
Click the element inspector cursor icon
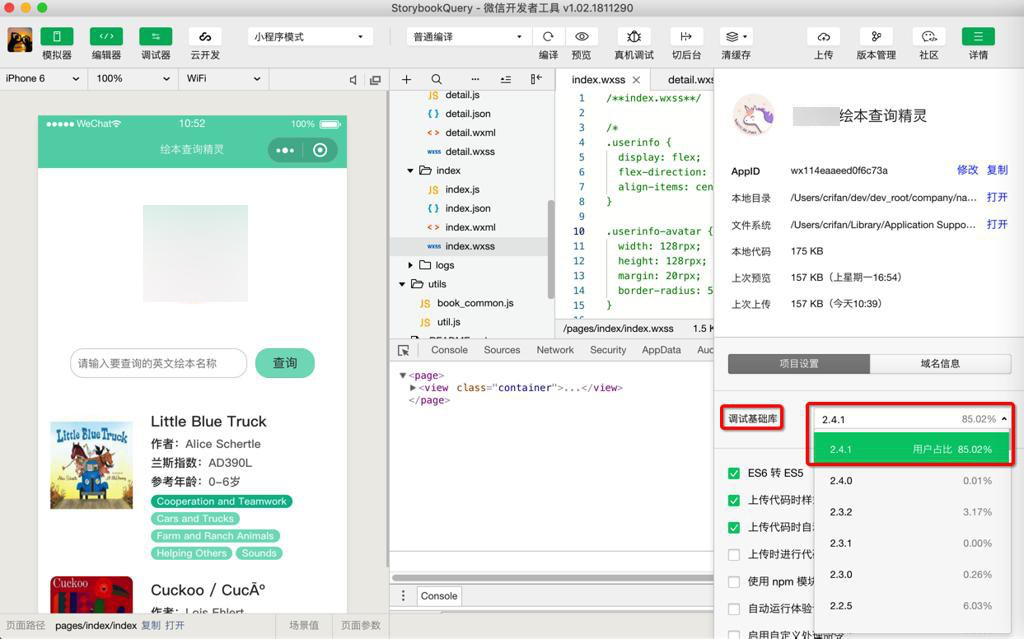[x=404, y=350]
